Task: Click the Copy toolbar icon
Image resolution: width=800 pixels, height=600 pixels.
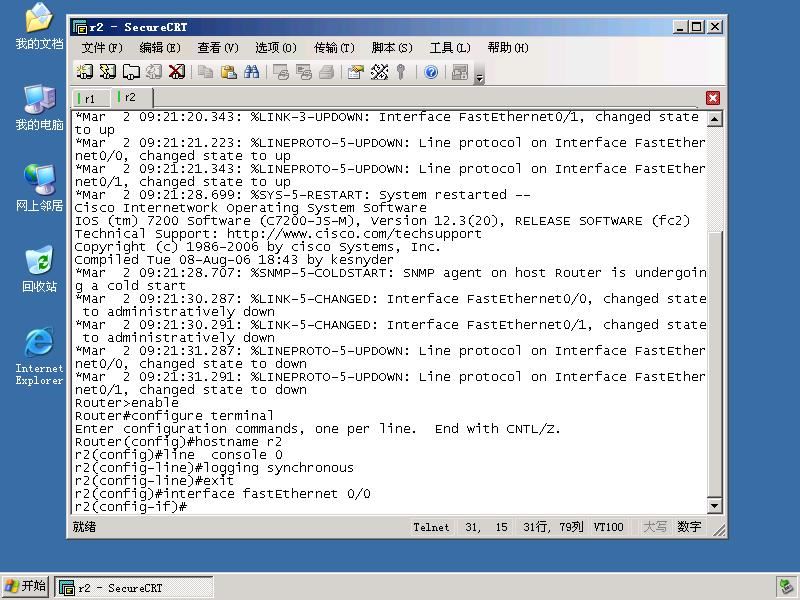Action: point(206,72)
